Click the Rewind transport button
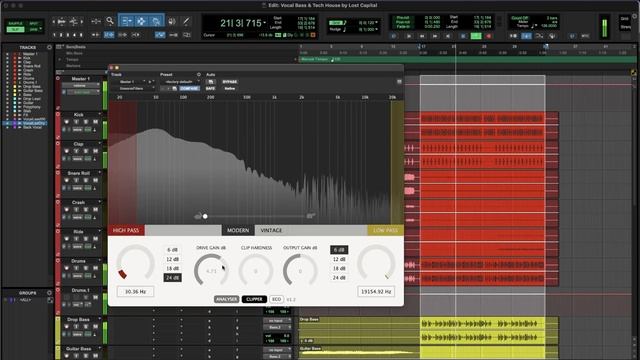Screen dimensions: 640x360 point(422,36)
